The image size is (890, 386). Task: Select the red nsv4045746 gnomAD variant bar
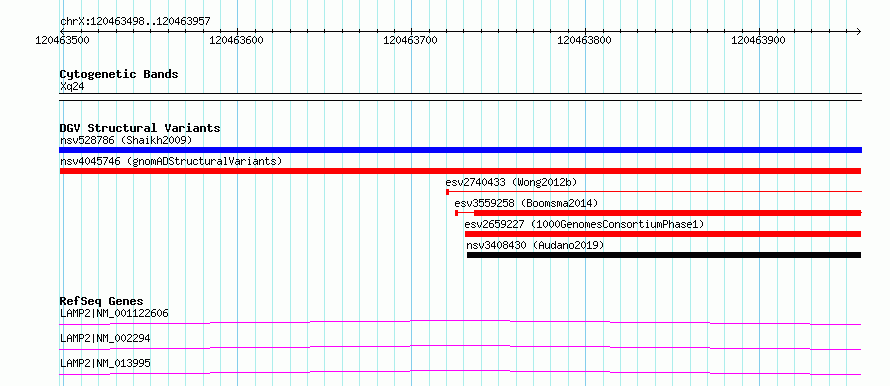(460, 171)
